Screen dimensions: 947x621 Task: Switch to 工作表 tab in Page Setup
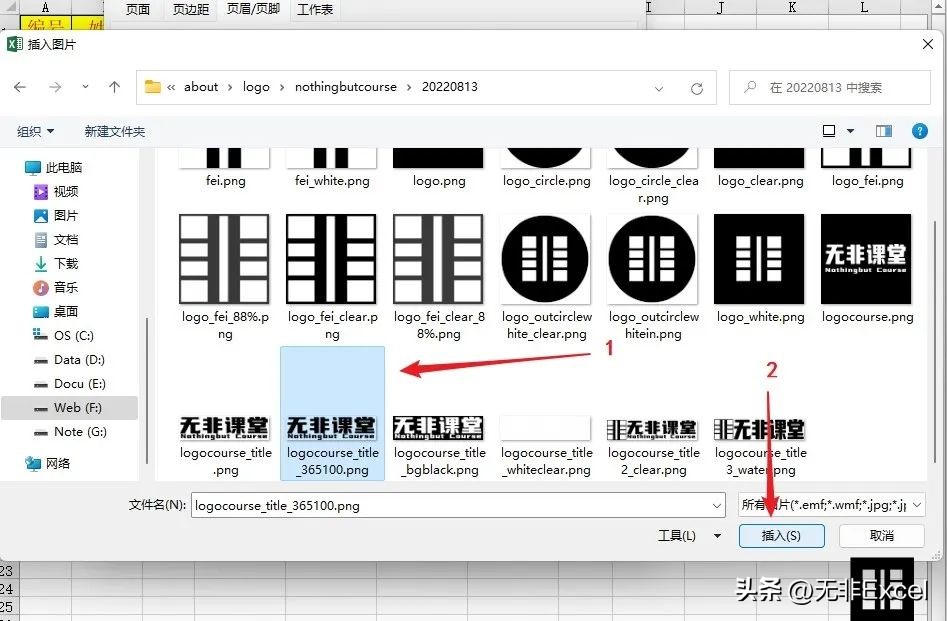[x=315, y=9]
